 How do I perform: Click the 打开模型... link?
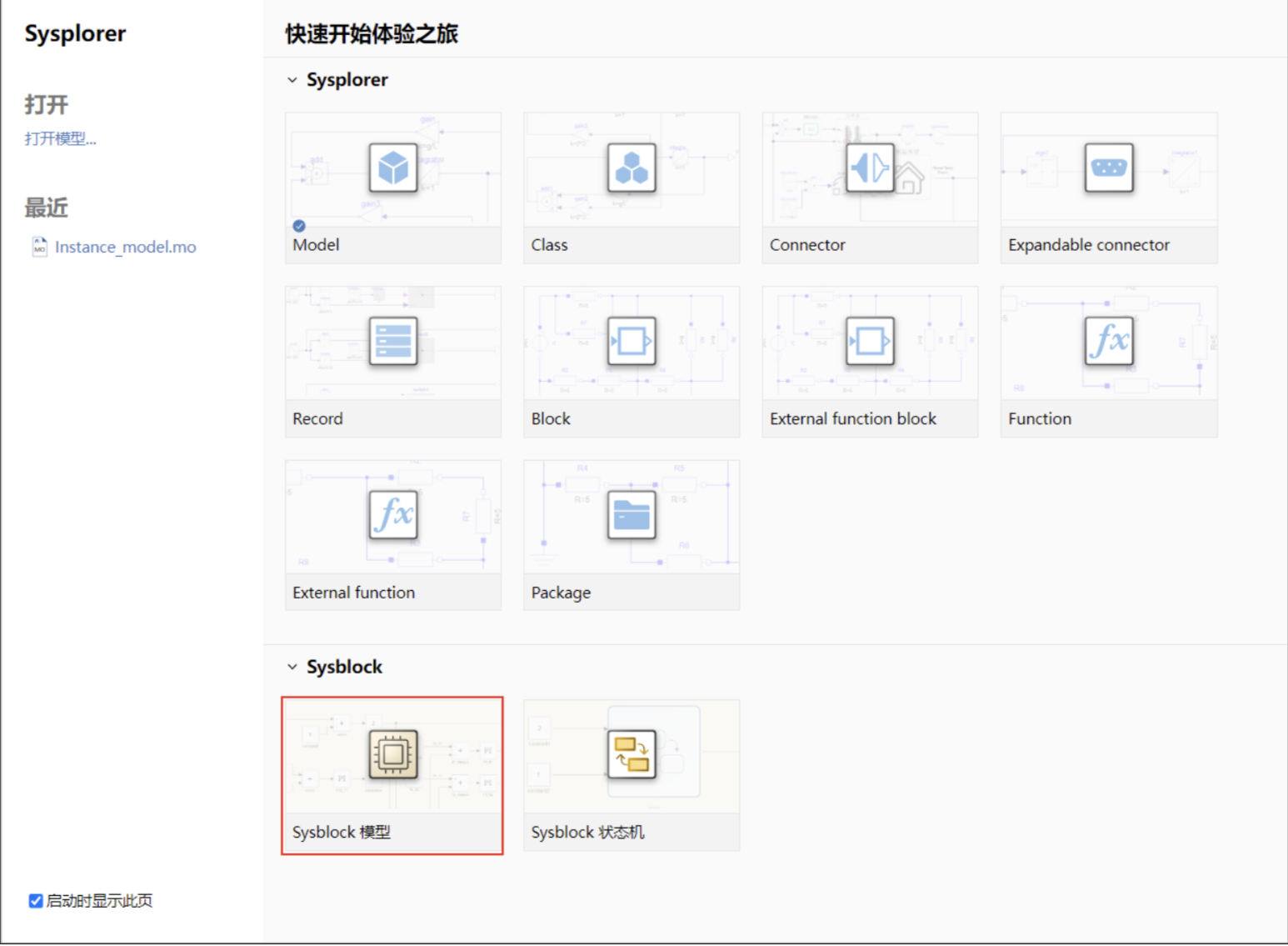pyautogui.click(x=60, y=138)
